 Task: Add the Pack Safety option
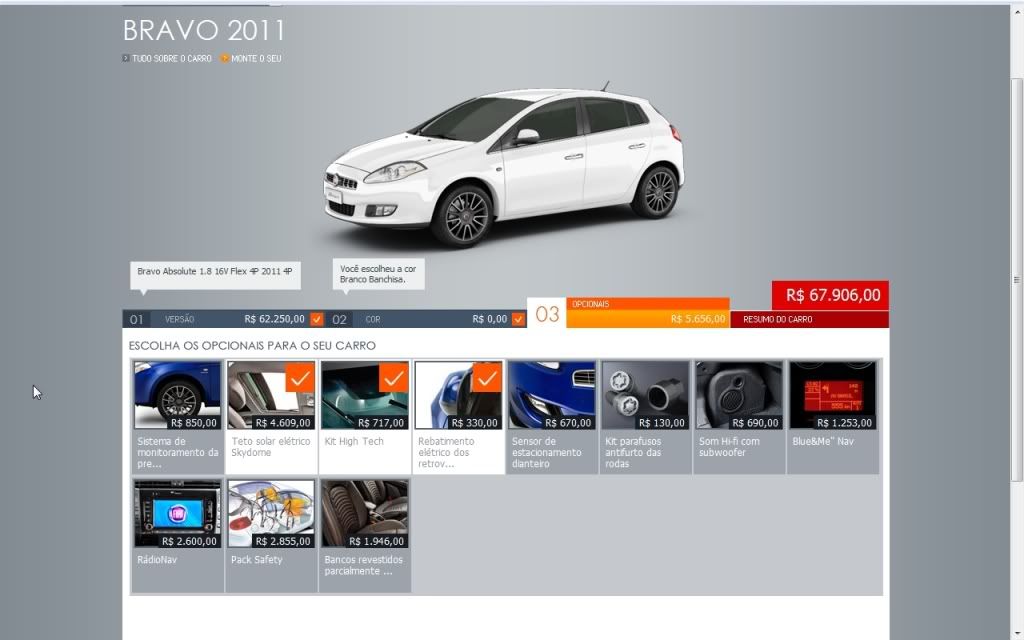tap(271, 536)
